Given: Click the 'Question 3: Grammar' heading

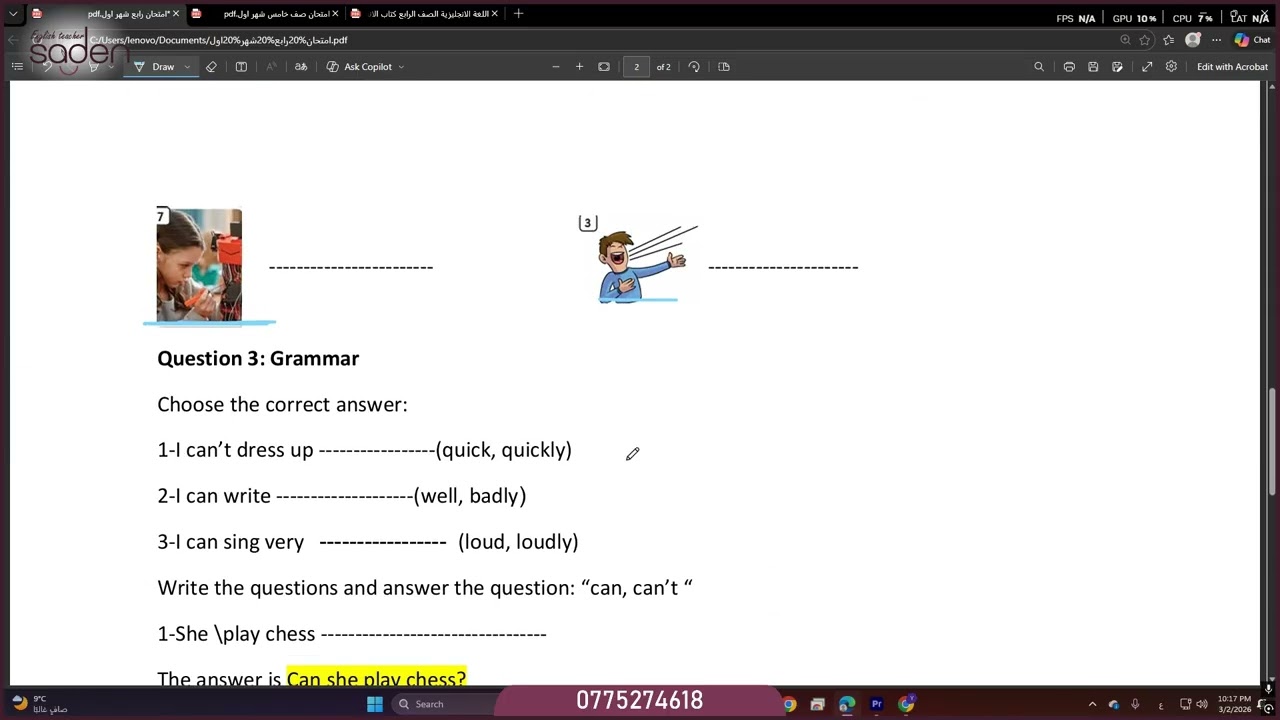Looking at the screenshot, I should [x=258, y=358].
